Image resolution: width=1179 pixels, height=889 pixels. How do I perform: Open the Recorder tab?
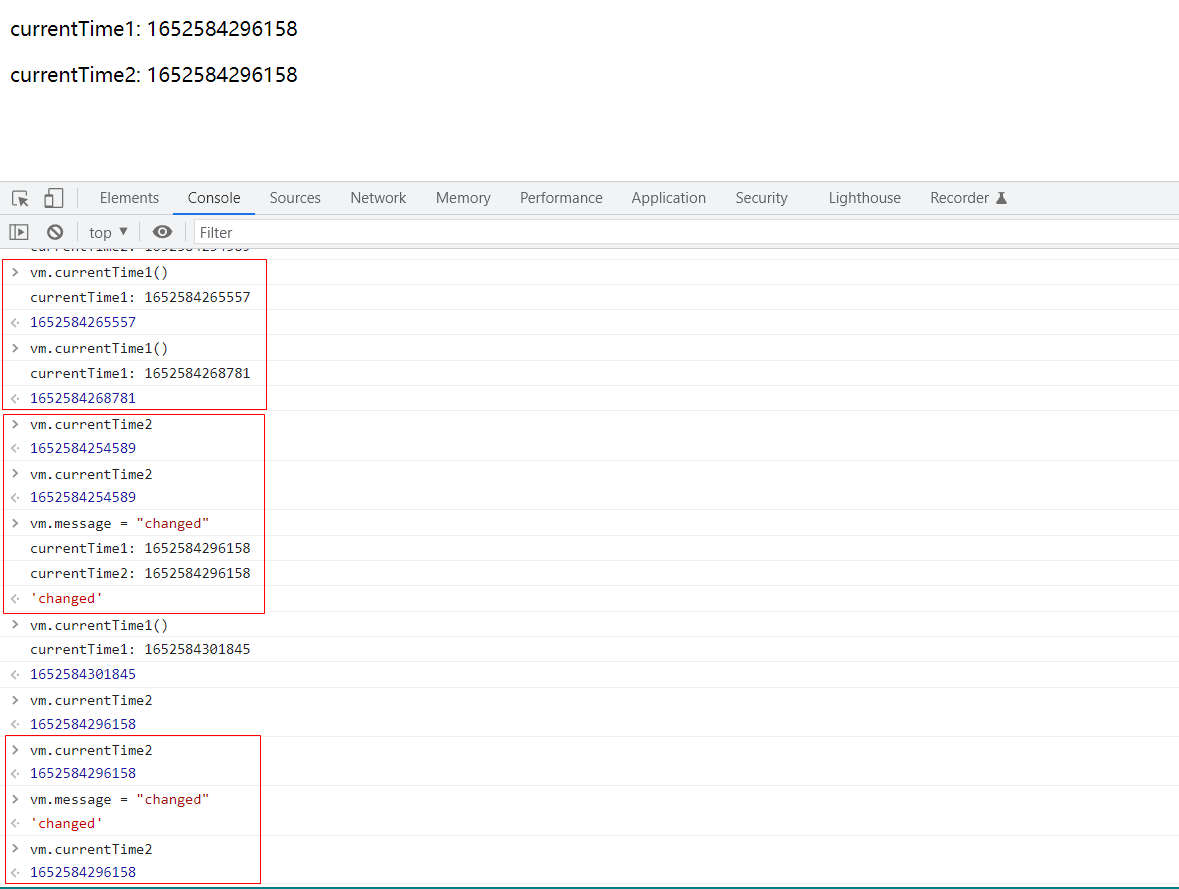(968, 198)
